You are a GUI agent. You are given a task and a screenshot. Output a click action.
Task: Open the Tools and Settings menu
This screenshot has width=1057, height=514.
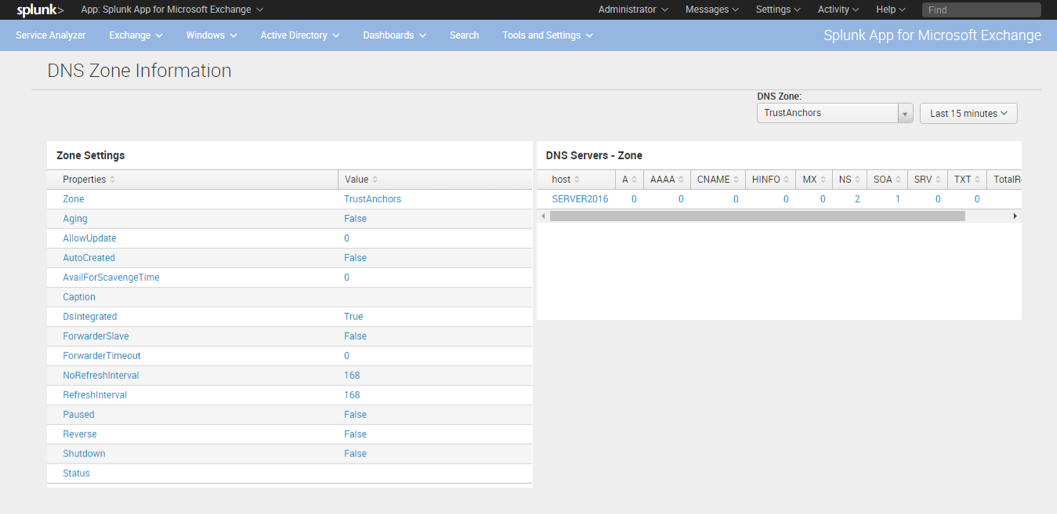click(x=547, y=35)
